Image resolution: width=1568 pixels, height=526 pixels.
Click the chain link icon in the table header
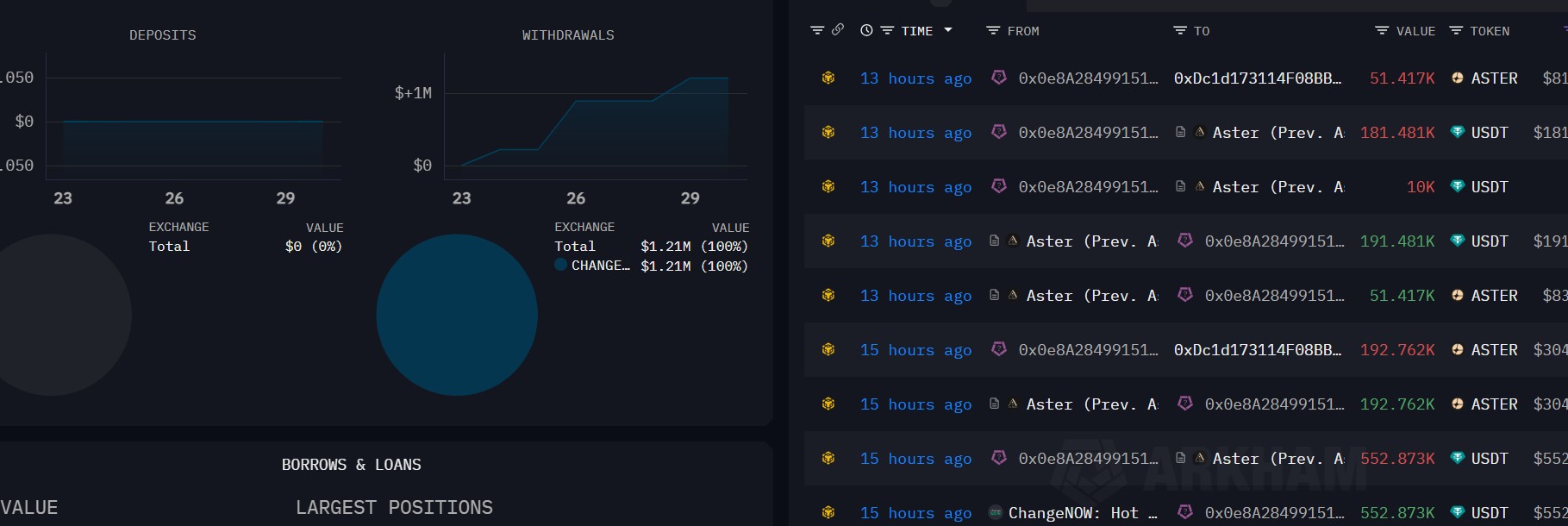[838, 29]
